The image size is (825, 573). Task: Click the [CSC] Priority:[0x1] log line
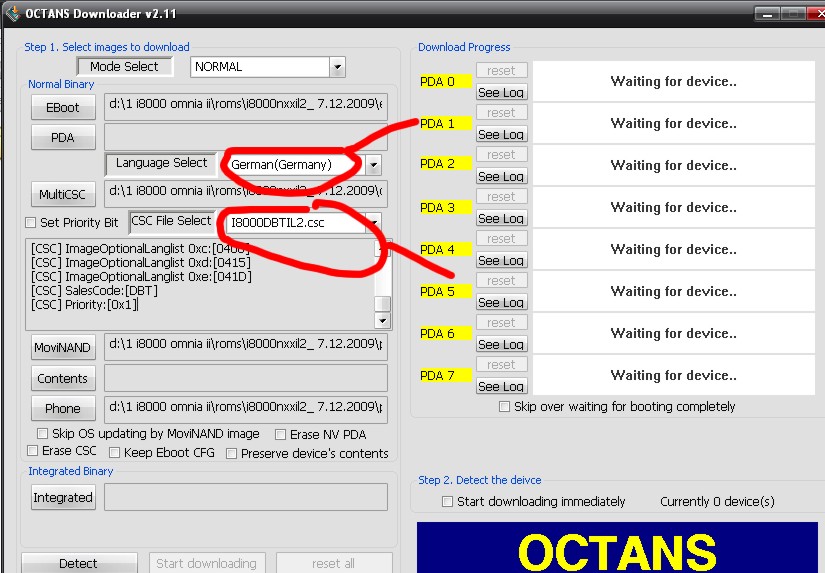point(85,305)
